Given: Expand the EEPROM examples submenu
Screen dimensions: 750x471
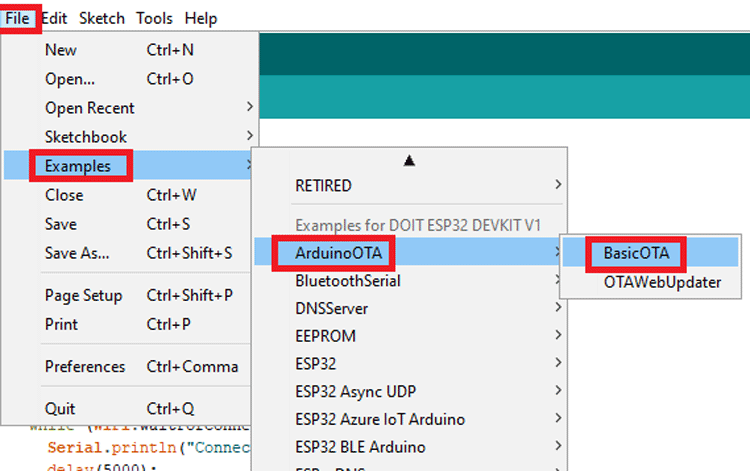Looking at the screenshot, I should (x=409, y=337).
